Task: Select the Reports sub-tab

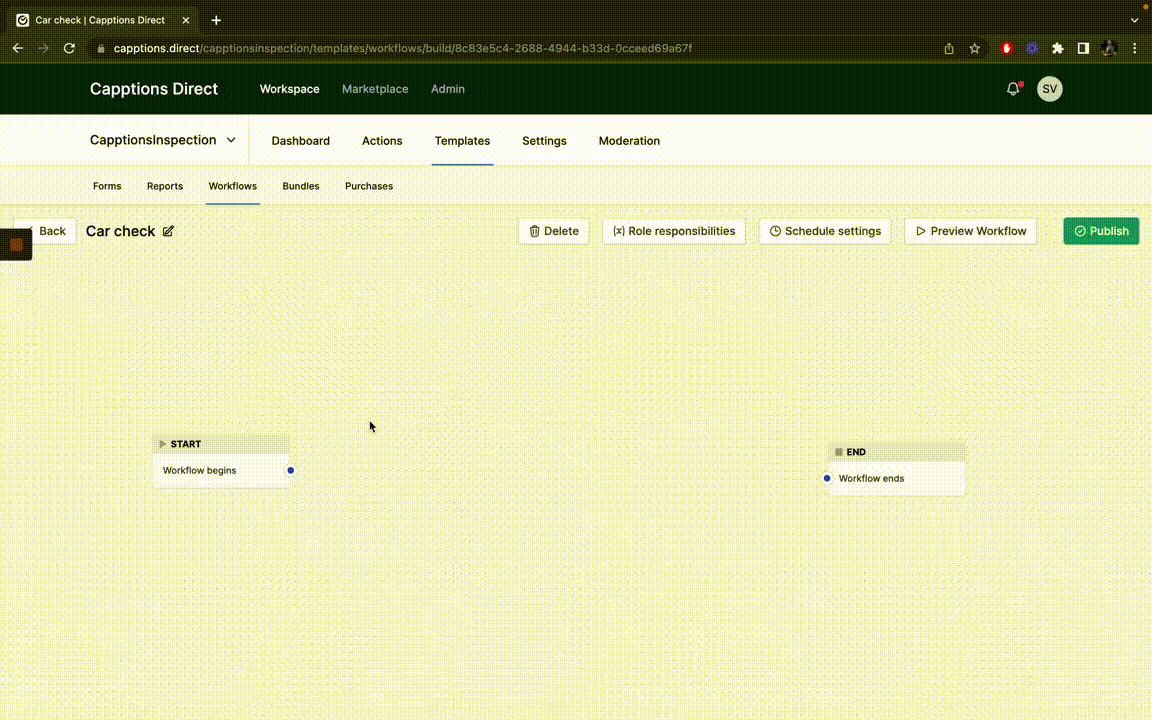Action: point(165,187)
